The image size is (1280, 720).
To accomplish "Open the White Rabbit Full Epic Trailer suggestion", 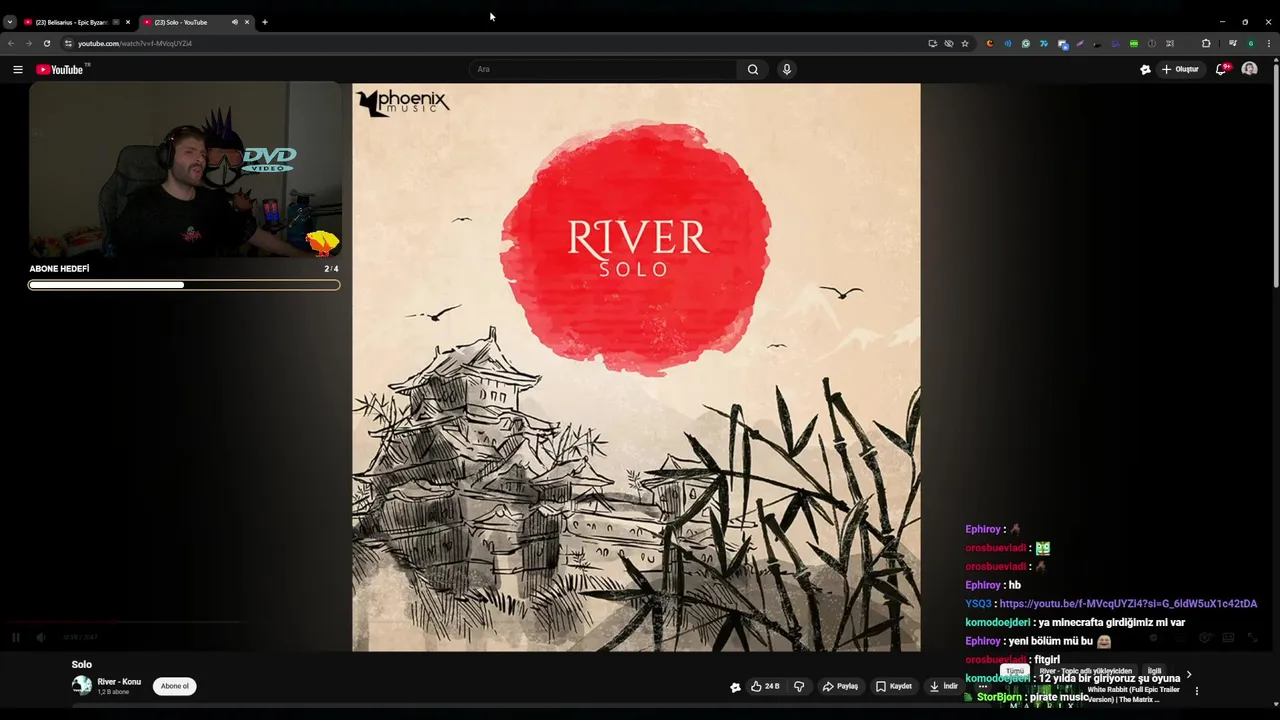I will pos(1133,694).
